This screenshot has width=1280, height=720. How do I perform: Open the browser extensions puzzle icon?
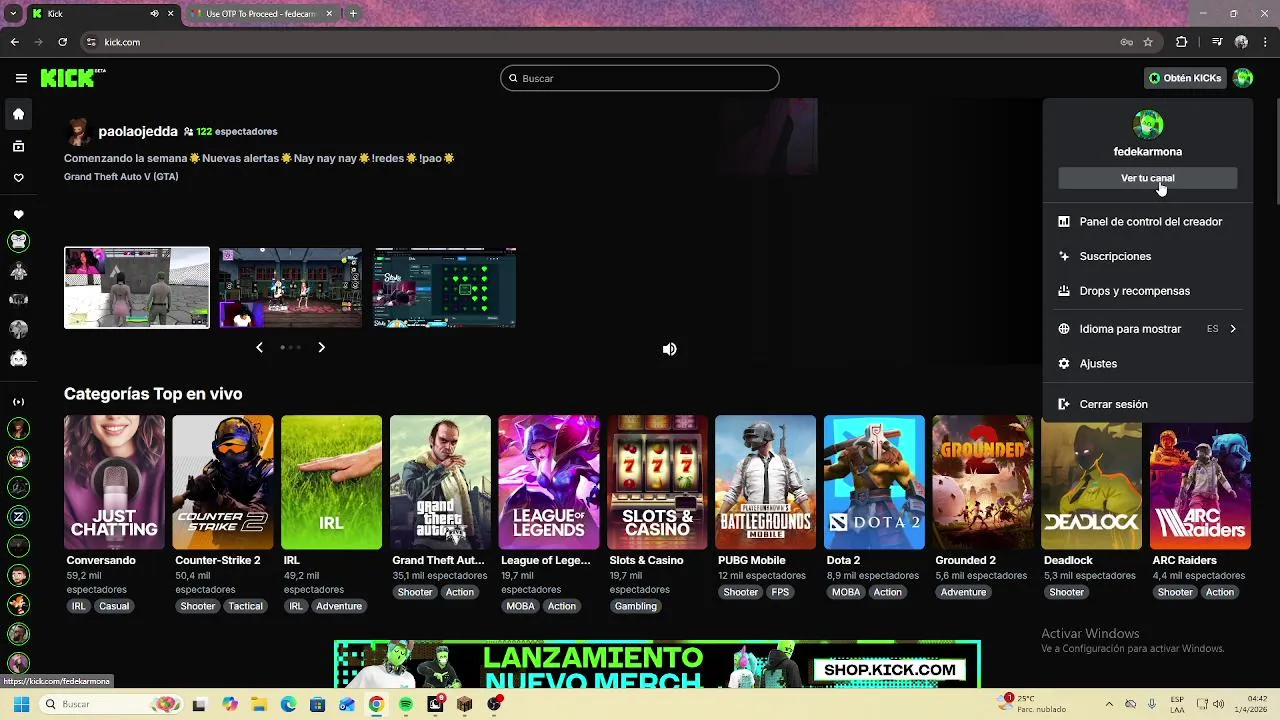pos(1181,42)
